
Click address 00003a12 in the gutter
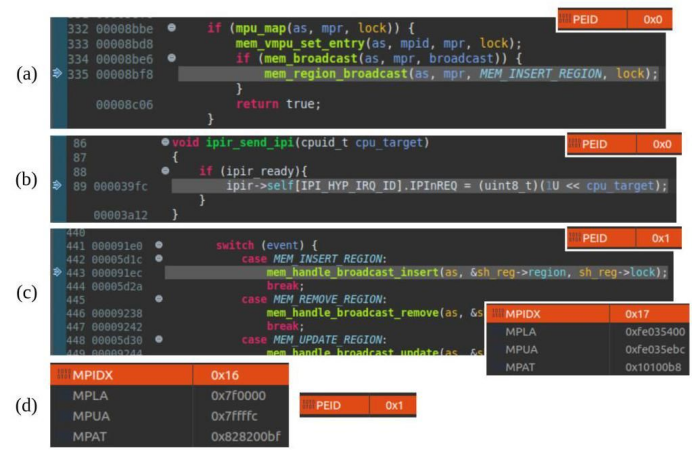(120, 215)
